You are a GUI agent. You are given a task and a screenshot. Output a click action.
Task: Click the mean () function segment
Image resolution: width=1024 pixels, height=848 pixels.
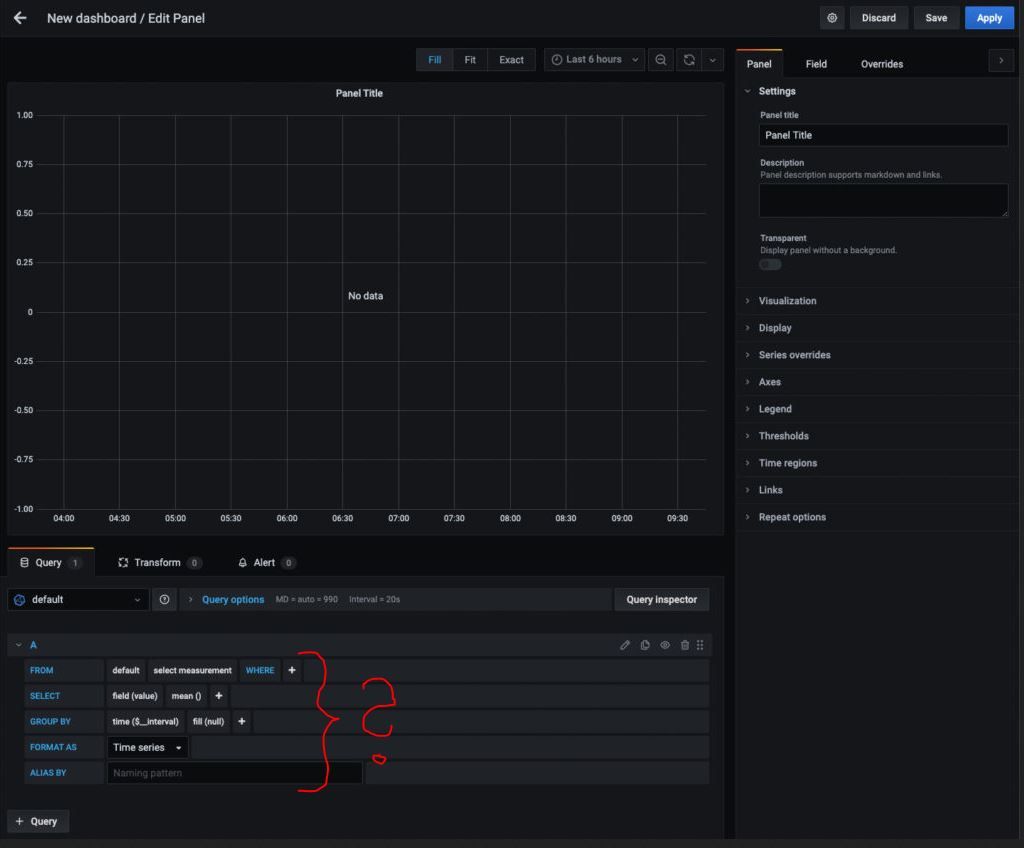tap(186, 696)
